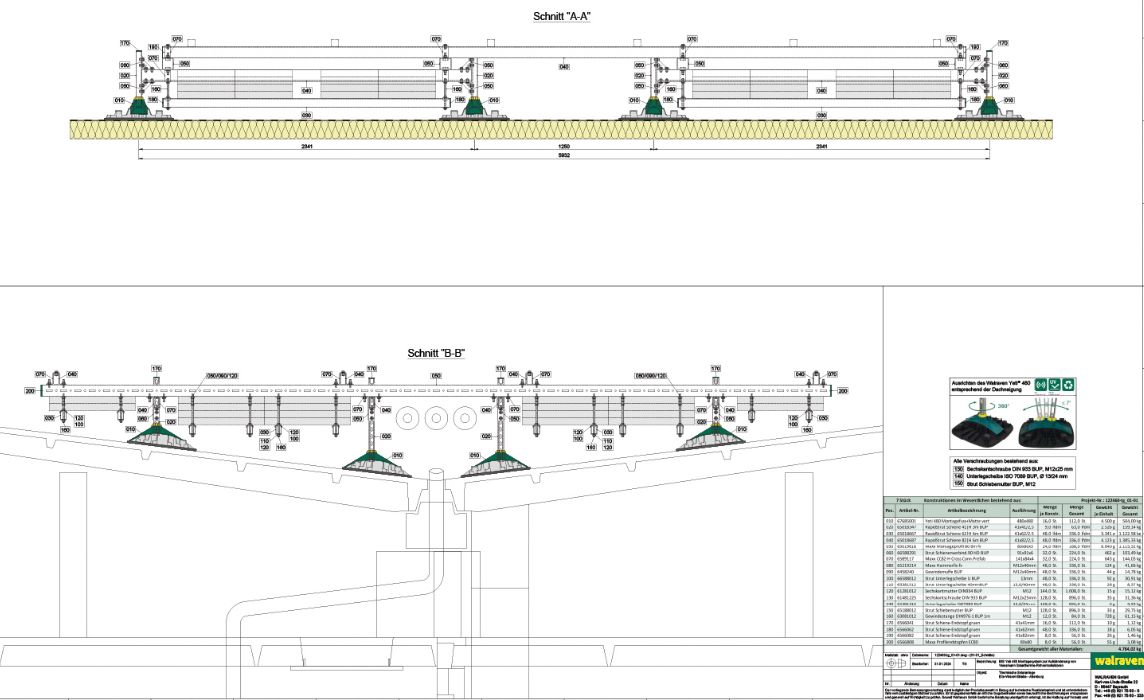Screen dimensions: 1144x700
Task: Click label 200 at the beam's left end in Schnitt B-B
Action: [30, 391]
